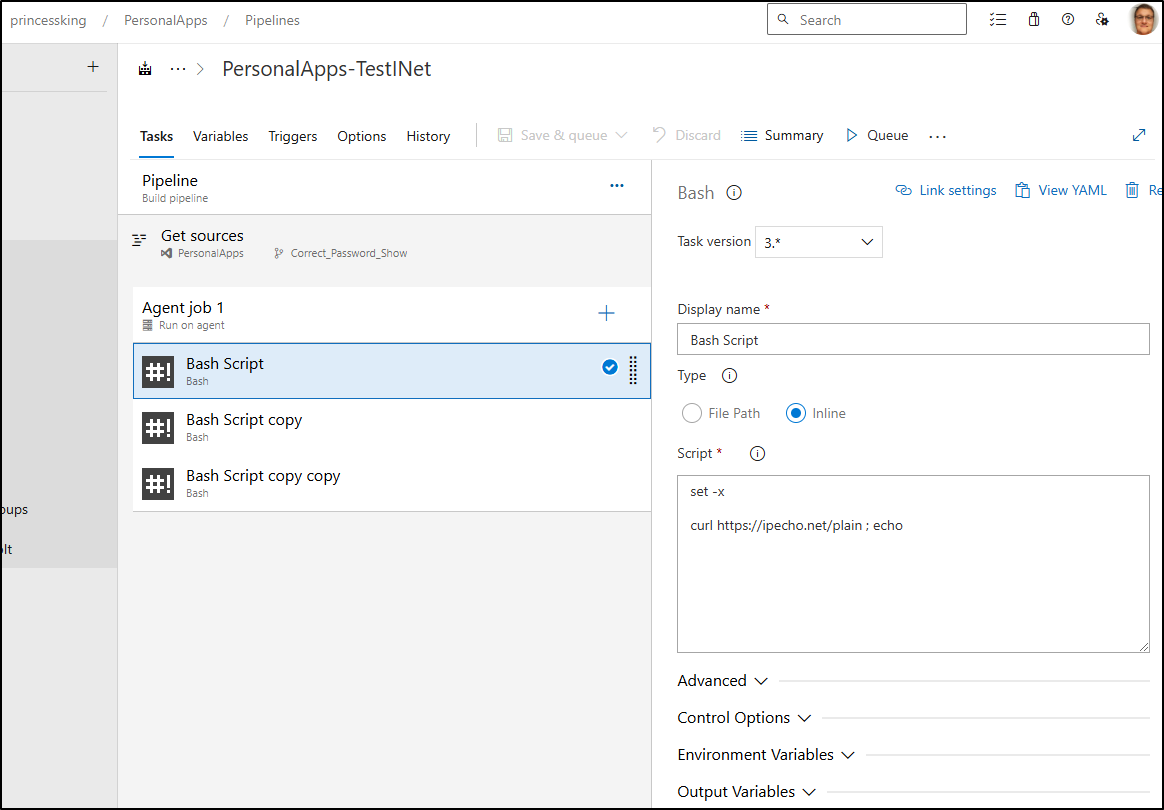
Task: Click the Search input field
Action: (x=867, y=19)
